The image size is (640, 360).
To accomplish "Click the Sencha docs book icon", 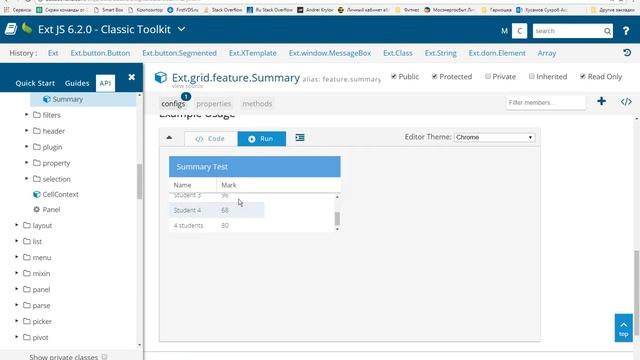I will 11,29.
